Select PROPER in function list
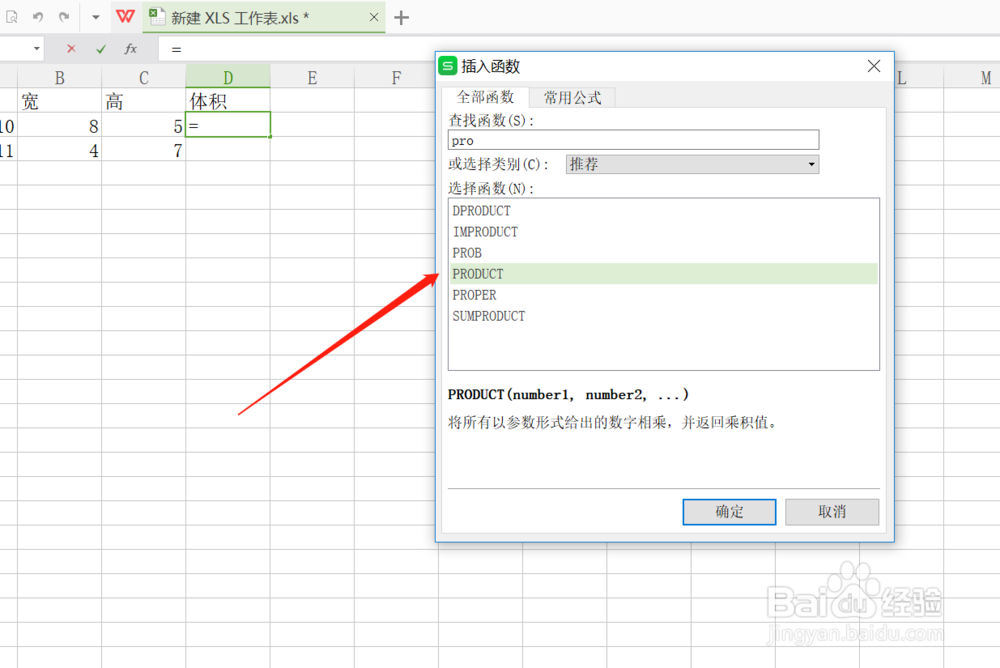 click(x=663, y=295)
